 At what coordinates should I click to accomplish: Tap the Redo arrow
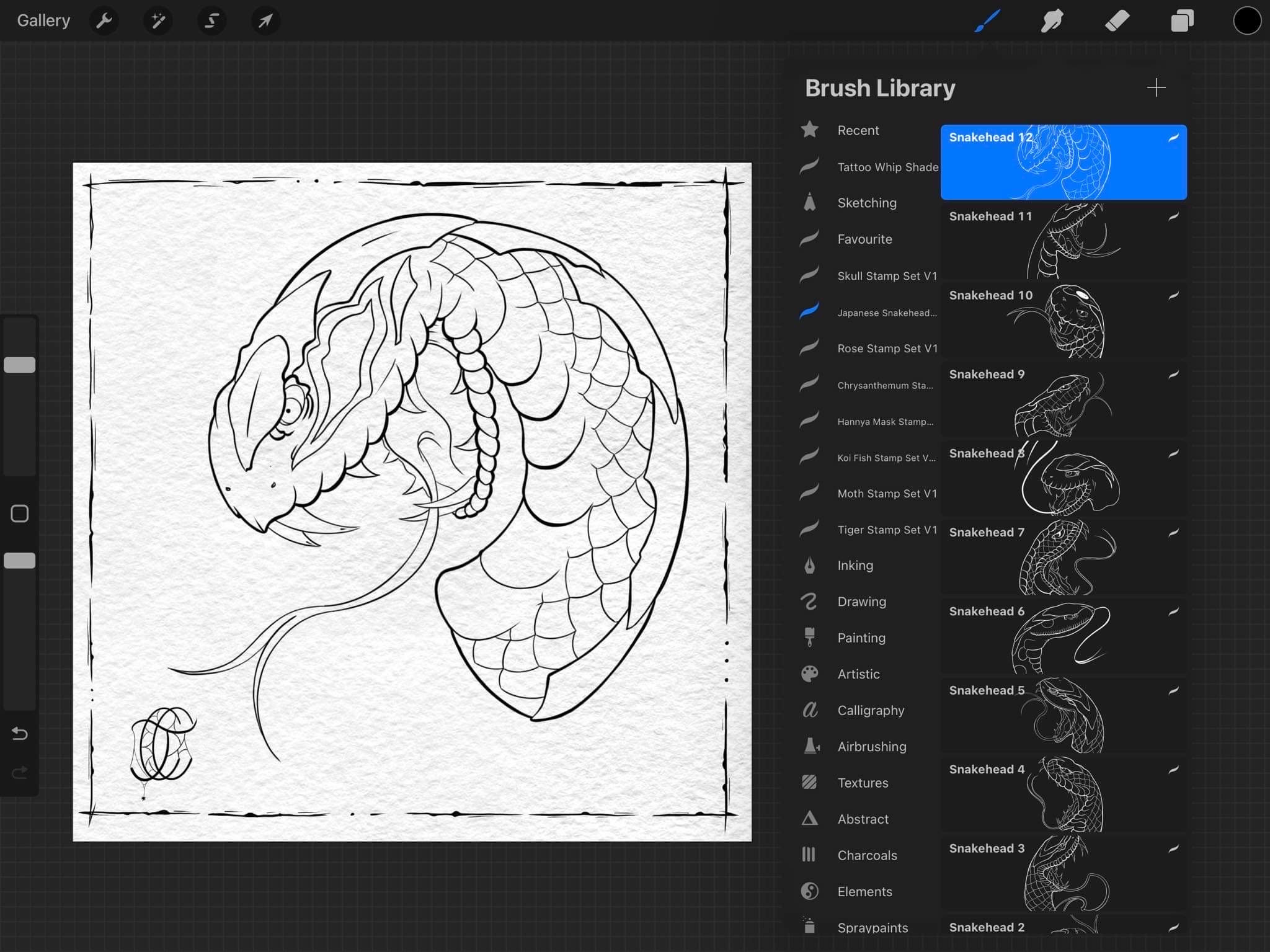click(x=19, y=773)
